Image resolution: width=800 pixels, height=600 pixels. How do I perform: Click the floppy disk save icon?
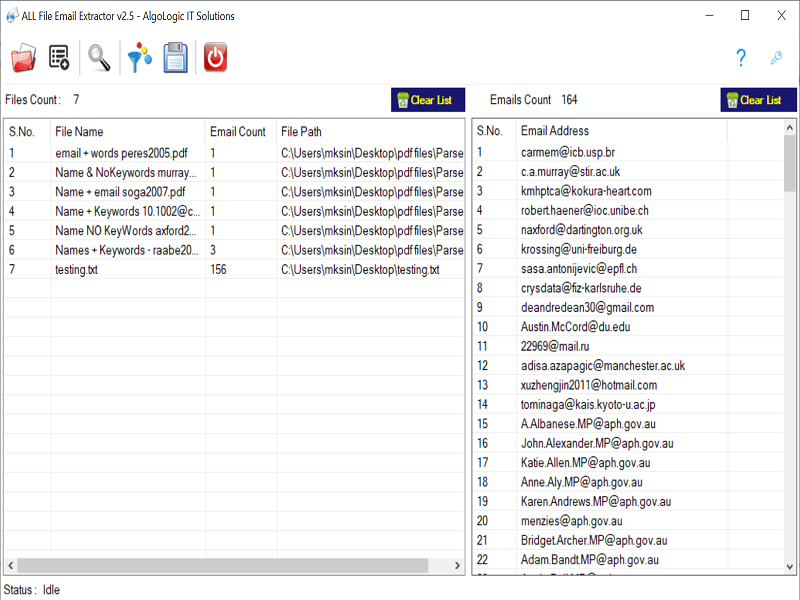click(x=176, y=59)
